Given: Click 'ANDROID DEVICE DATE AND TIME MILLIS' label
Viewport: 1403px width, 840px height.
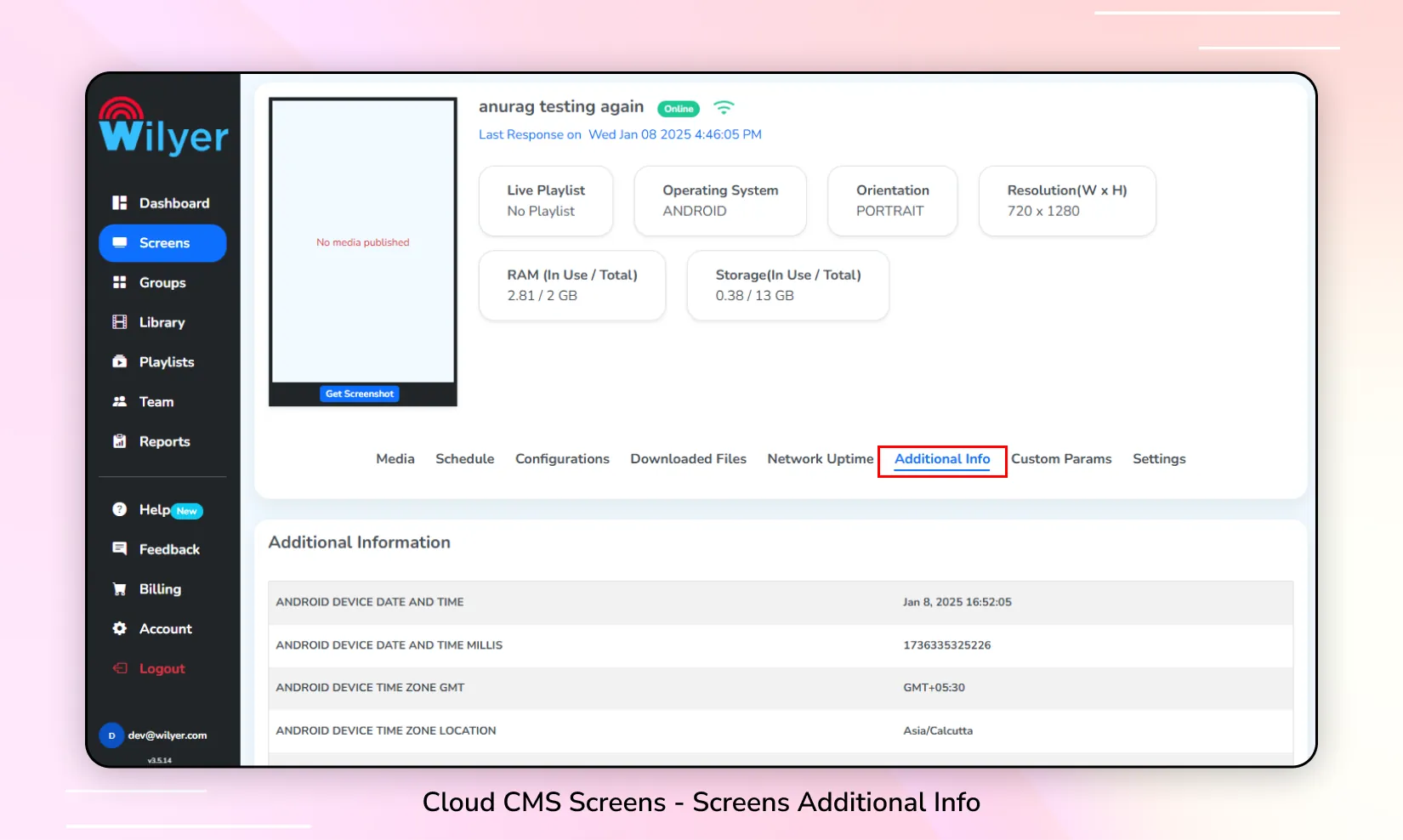Looking at the screenshot, I should (389, 645).
